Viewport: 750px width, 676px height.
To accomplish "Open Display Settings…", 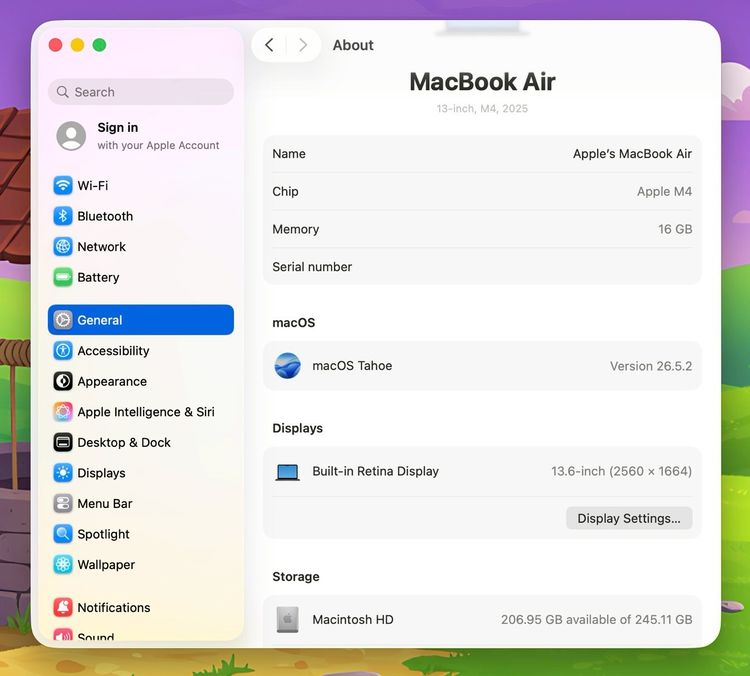I will coord(629,518).
